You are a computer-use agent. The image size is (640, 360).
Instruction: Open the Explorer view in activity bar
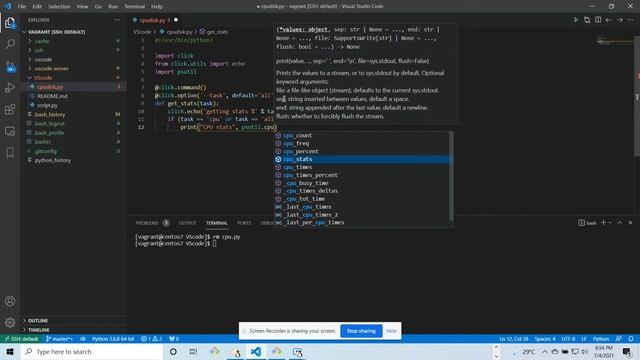[x=10, y=23]
